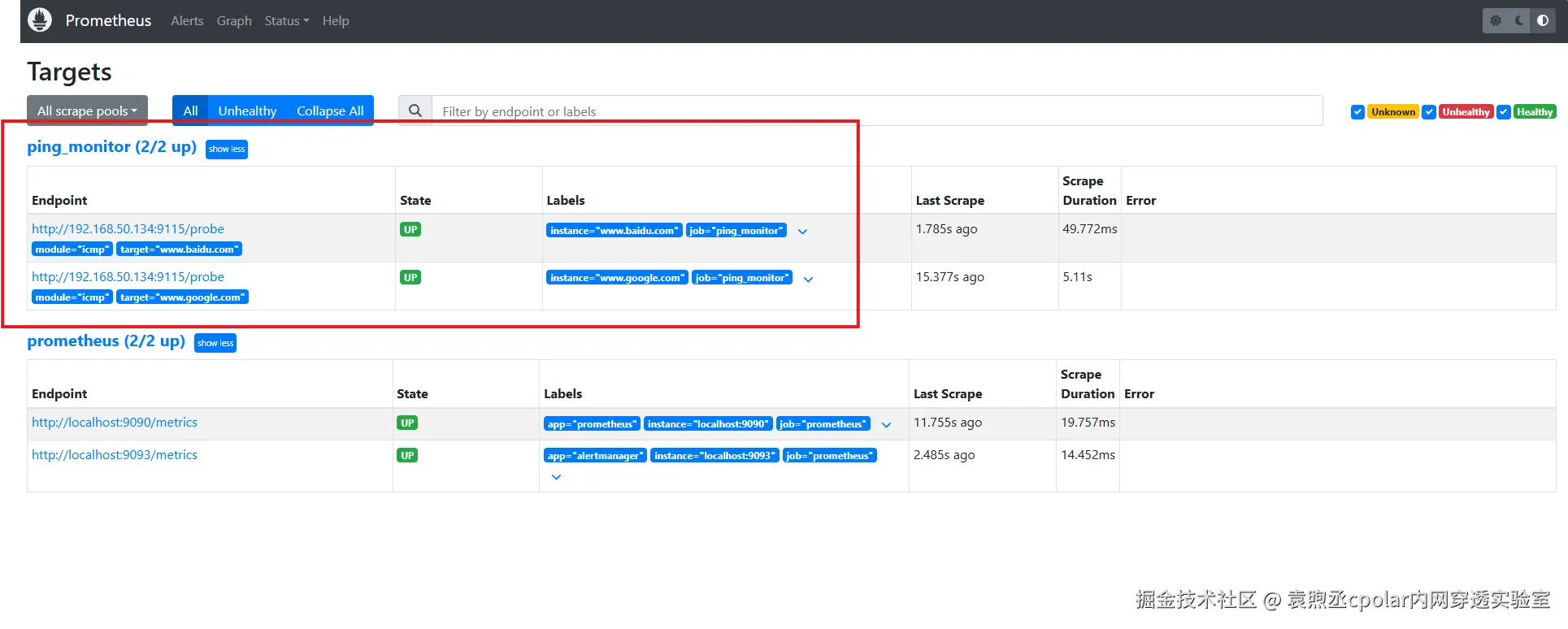Image resolution: width=1568 pixels, height=629 pixels.
Task: Select the light theme sun icon
Action: (1496, 20)
